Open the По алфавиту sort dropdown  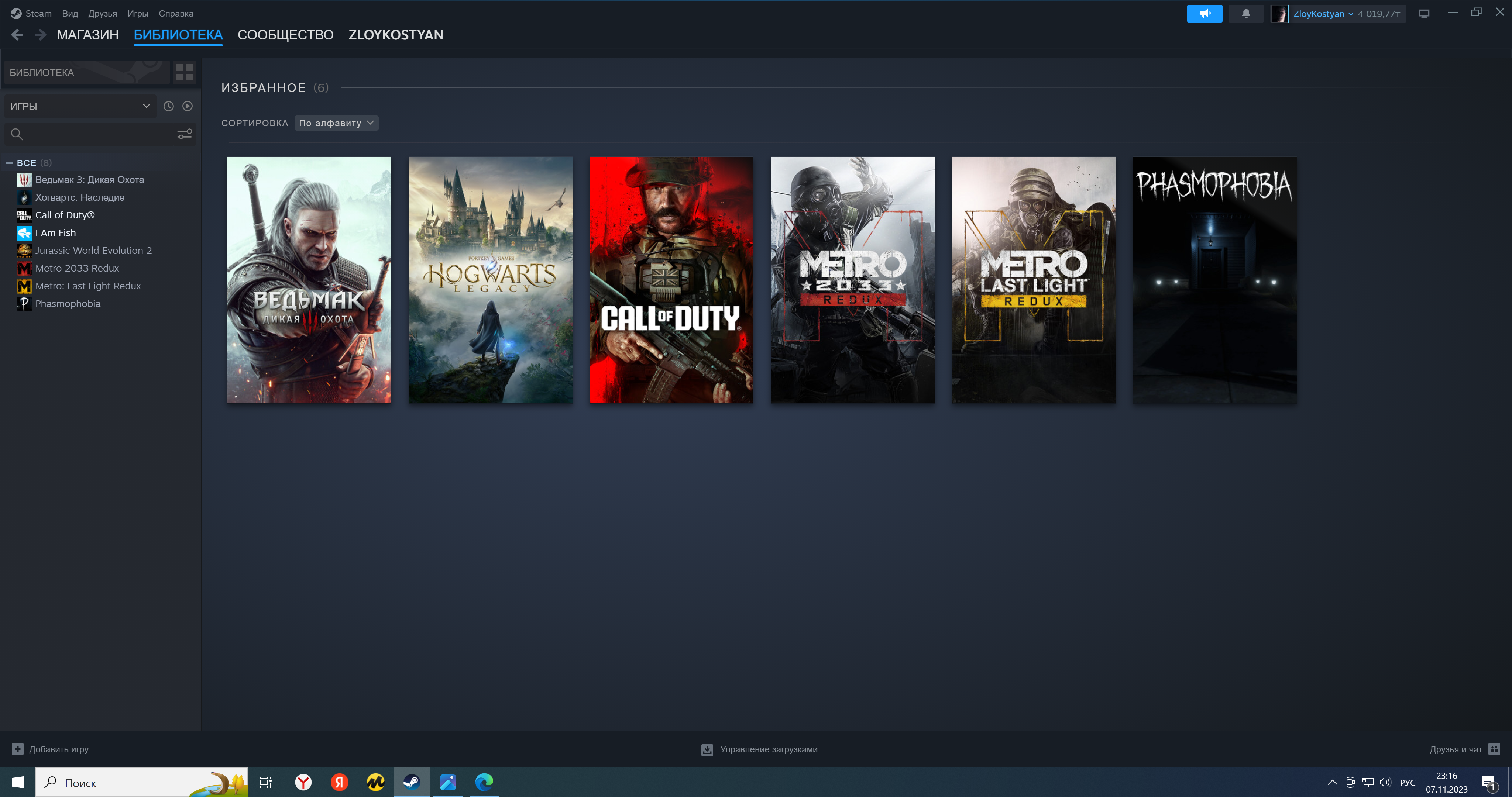point(336,123)
